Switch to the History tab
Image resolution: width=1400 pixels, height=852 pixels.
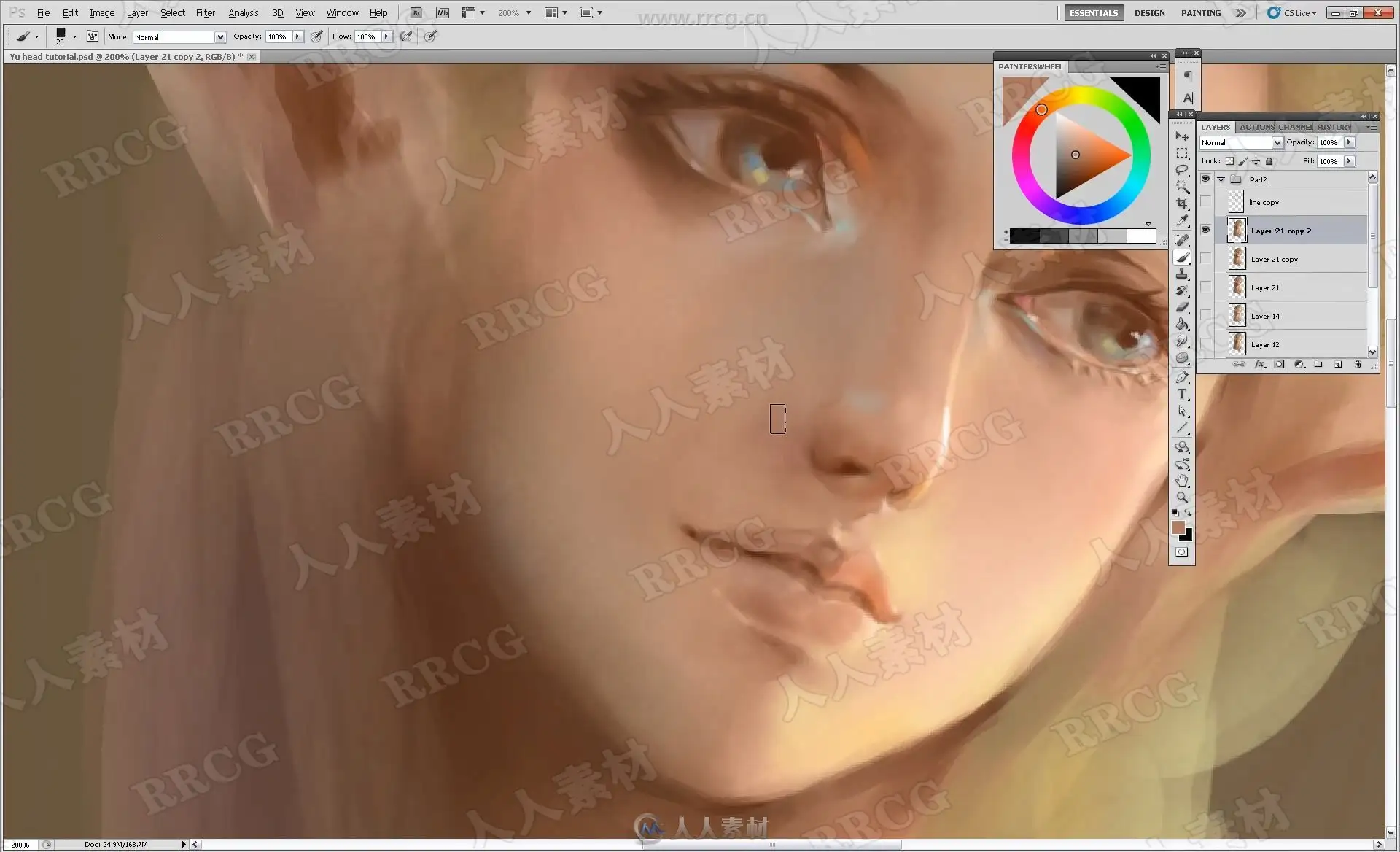(x=1334, y=127)
